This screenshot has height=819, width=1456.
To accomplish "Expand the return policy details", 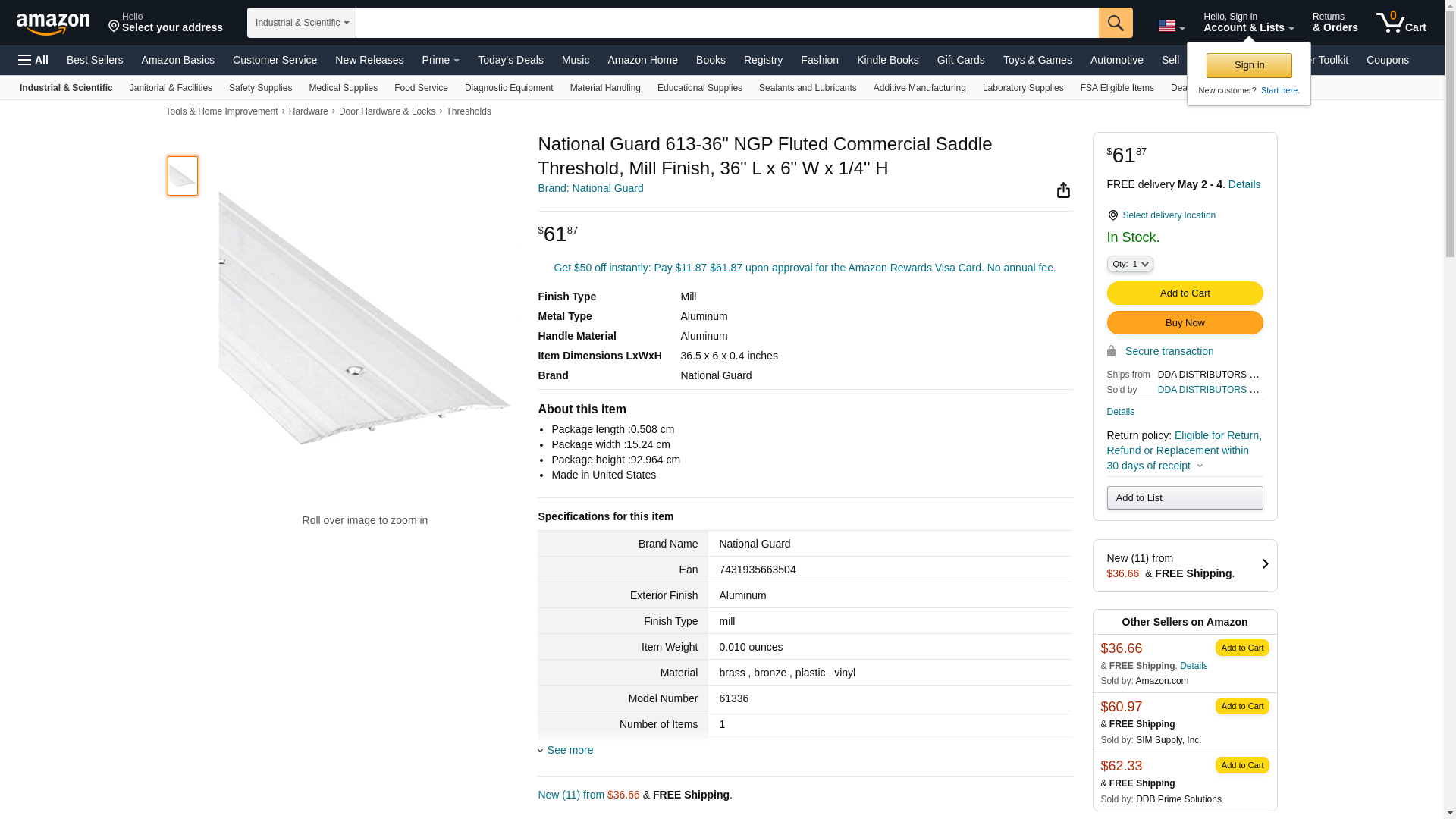I will coord(1200,466).
